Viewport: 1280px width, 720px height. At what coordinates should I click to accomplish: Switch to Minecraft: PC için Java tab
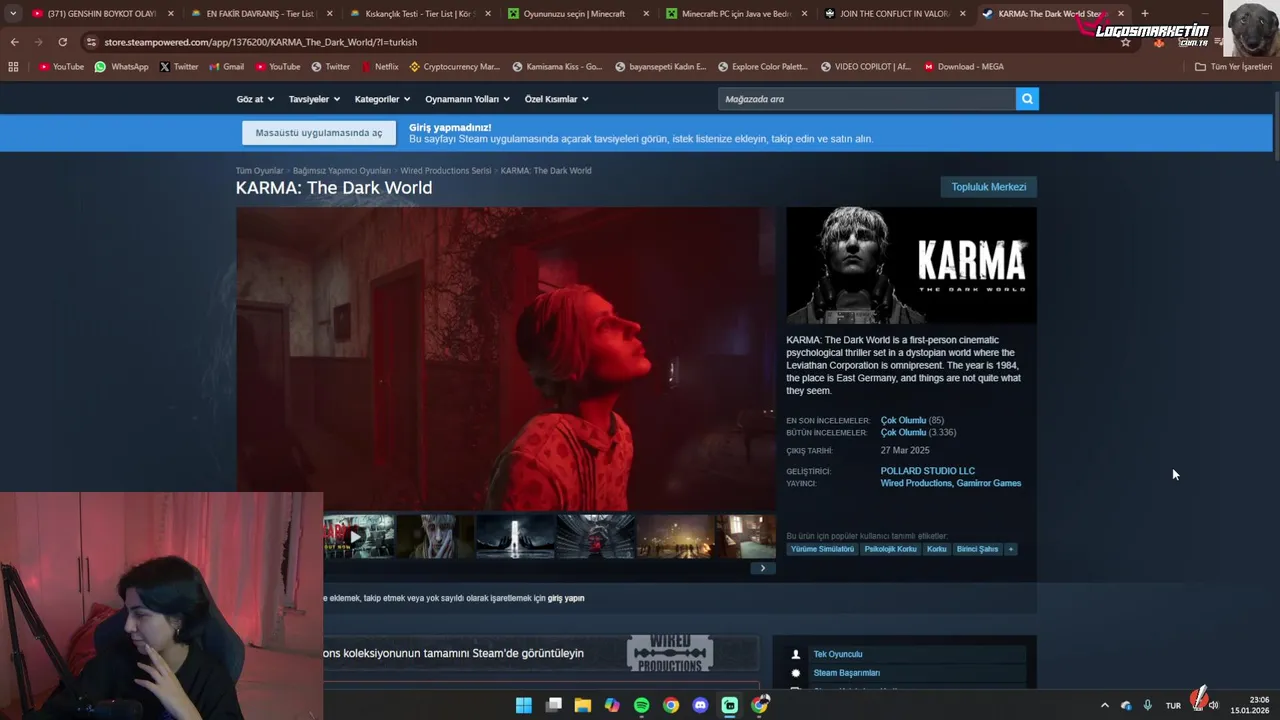pyautogui.click(x=736, y=14)
